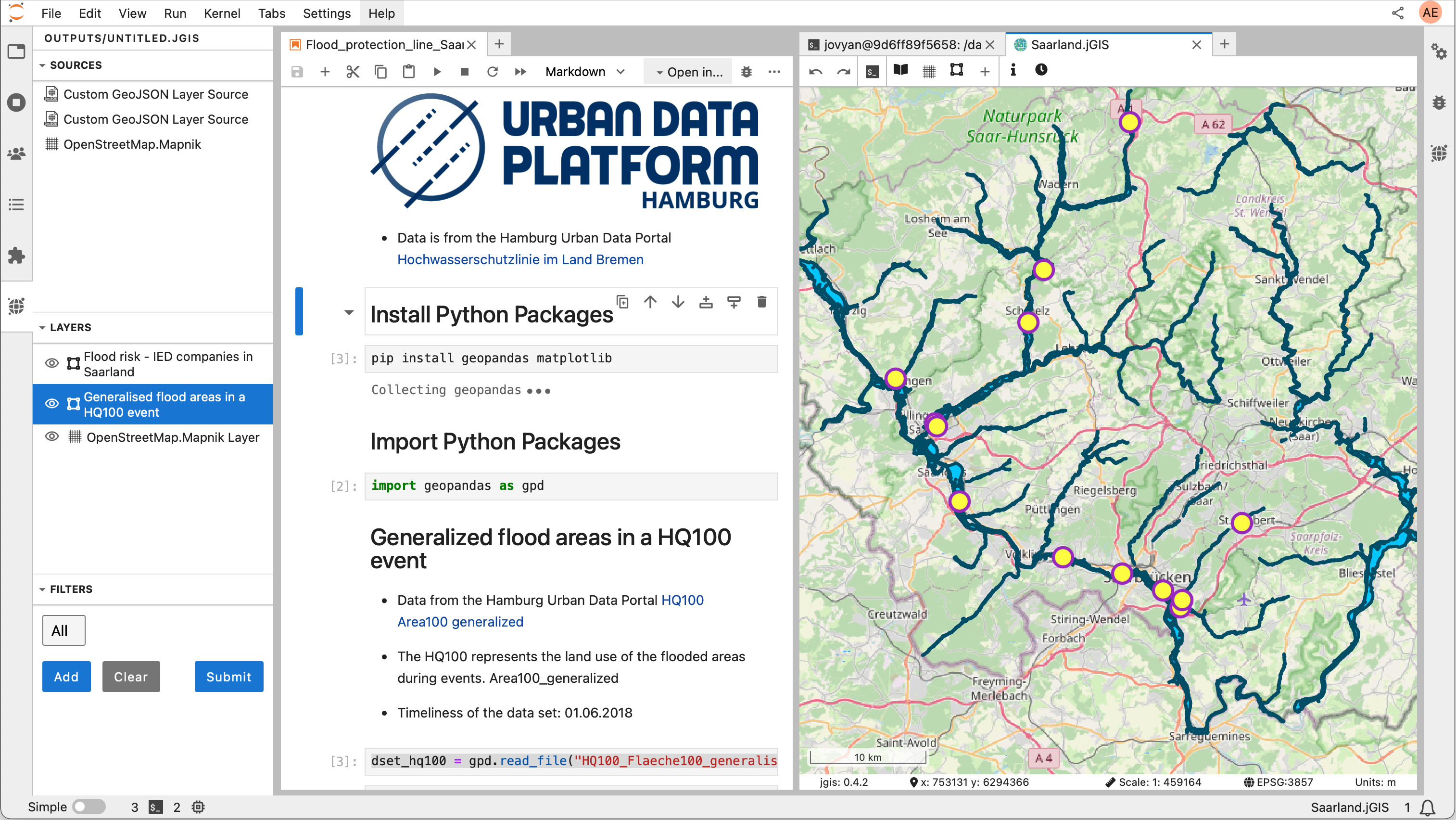Click the Submit filter button
This screenshot has width=1456, height=820.
click(x=229, y=677)
